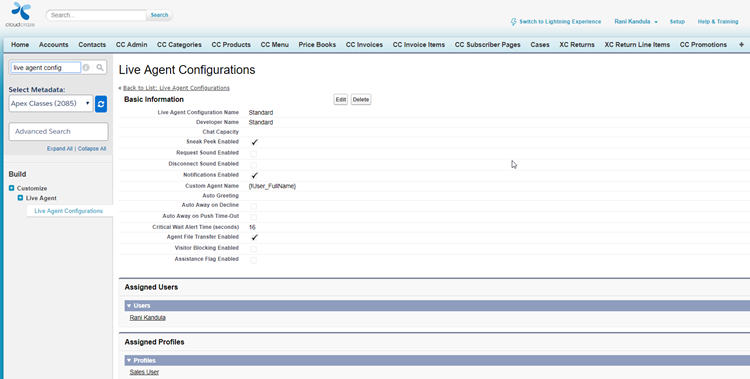This screenshot has width=750, height=379.
Task: Toggle the Request Sound Enabled checkbox
Action: point(254,154)
